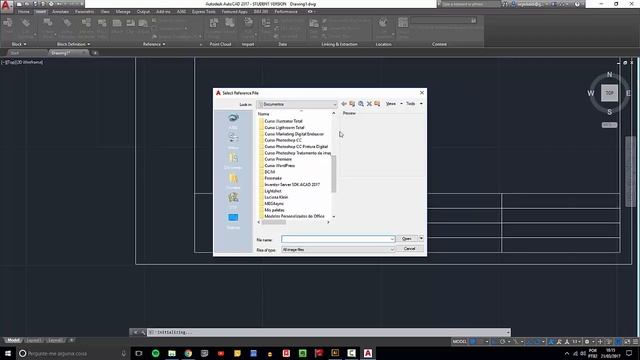Select the Curso Illustrator Total folder
Screen dimensions: 640x360
click(284, 121)
